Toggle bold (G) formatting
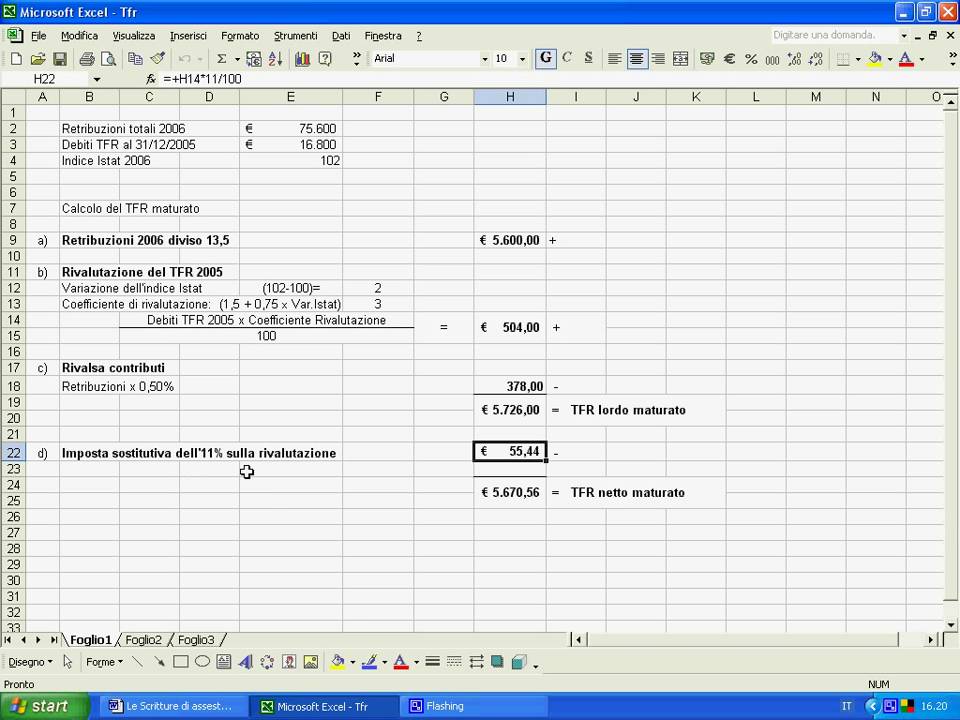The width and height of the screenshot is (960, 720). [x=546, y=59]
